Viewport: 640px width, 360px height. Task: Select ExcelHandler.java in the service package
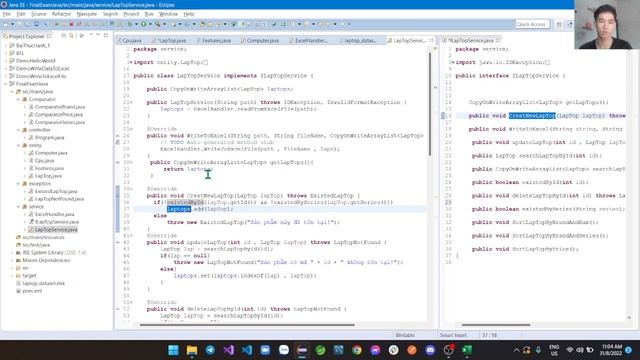click(x=54, y=214)
